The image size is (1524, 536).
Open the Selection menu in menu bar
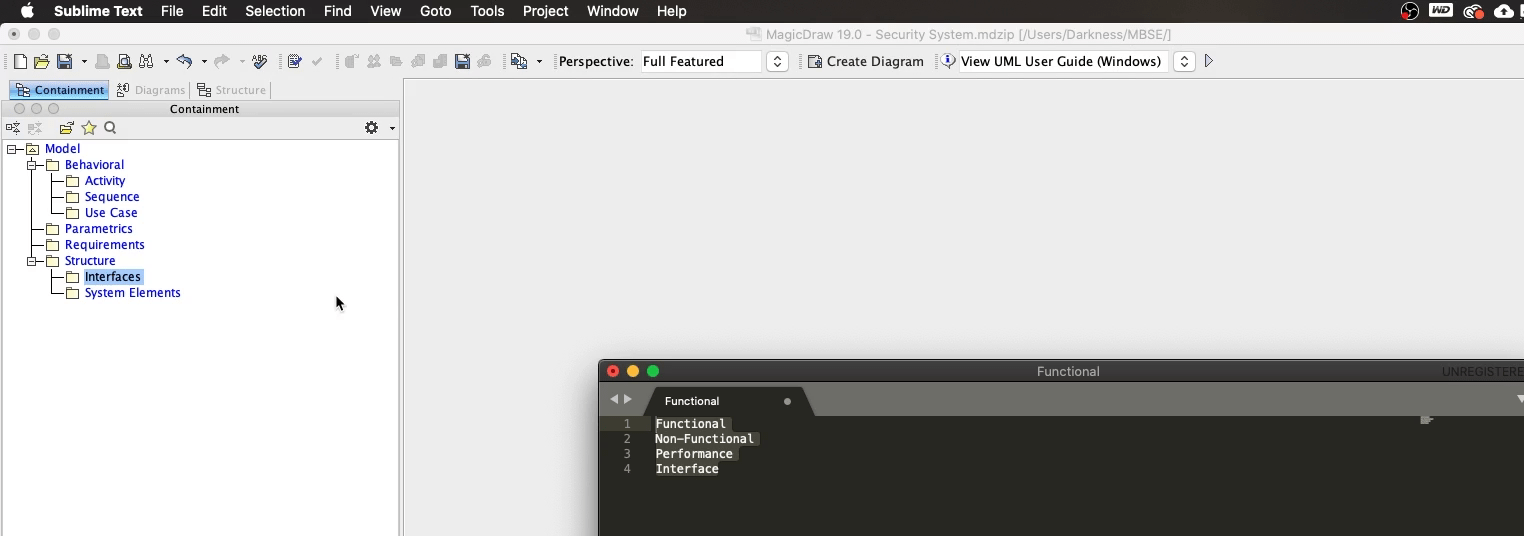tap(275, 11)
